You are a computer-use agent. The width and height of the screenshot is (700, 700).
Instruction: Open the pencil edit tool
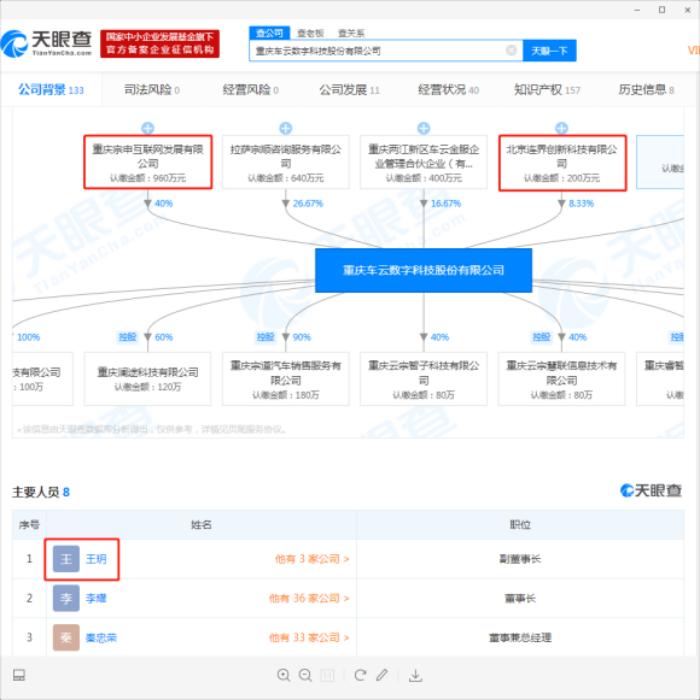pyautogui.click(x=382, y=675)
